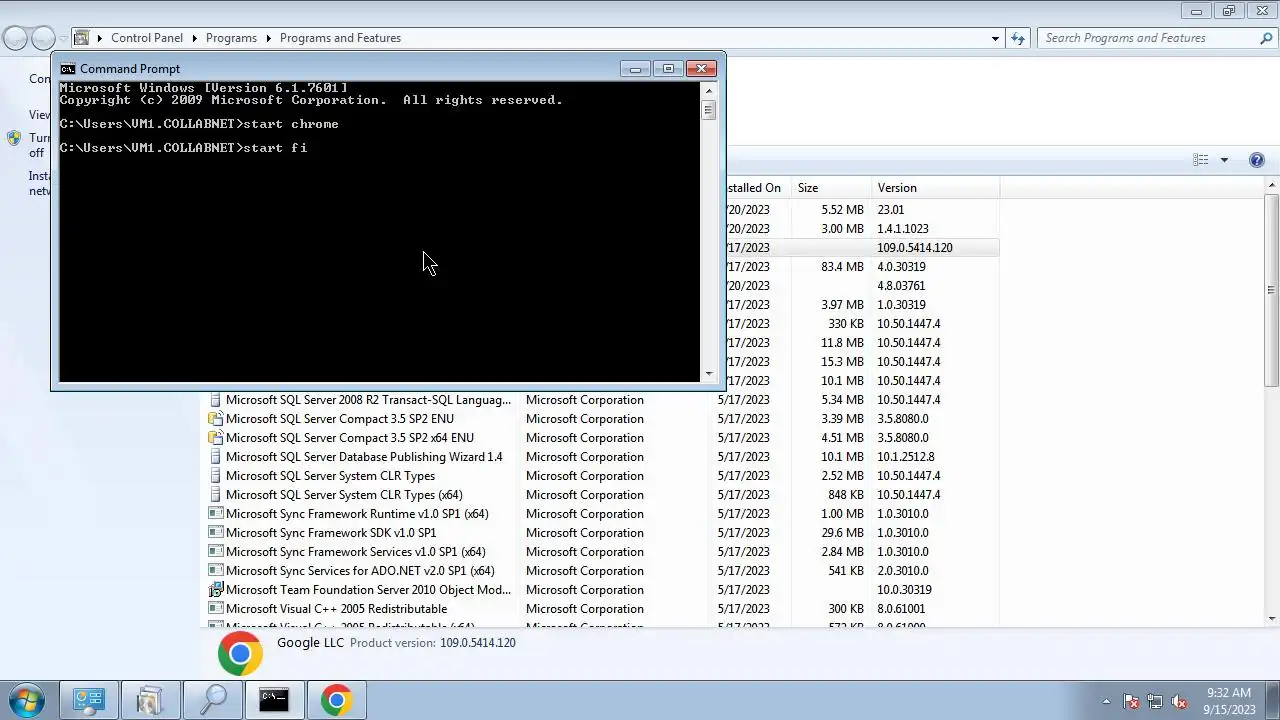This screenshot has width=1280, height=720.
Task: Click the Command Prompt window title text
Action: pyautogui.click(x=130, y=69)
